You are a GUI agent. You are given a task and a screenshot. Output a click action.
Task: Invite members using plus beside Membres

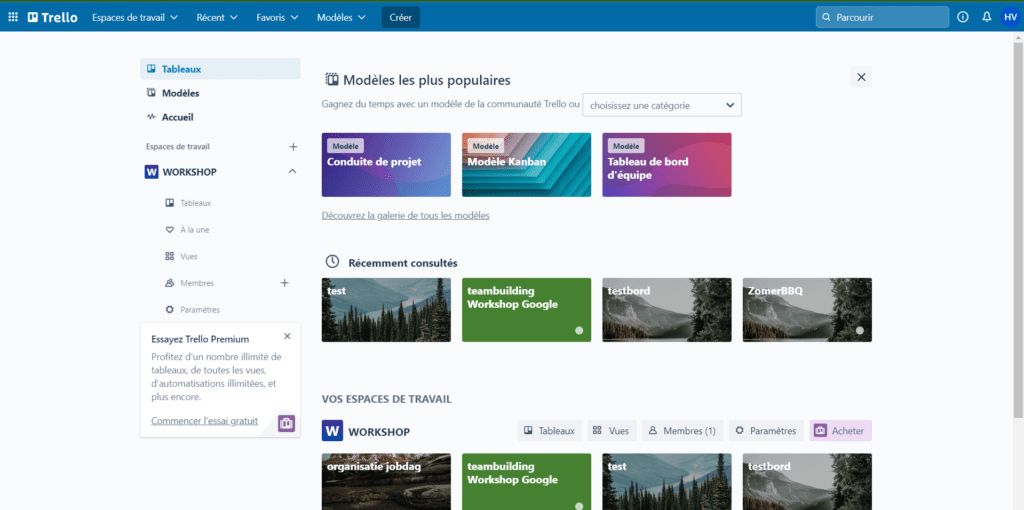(x=284, y=283)
